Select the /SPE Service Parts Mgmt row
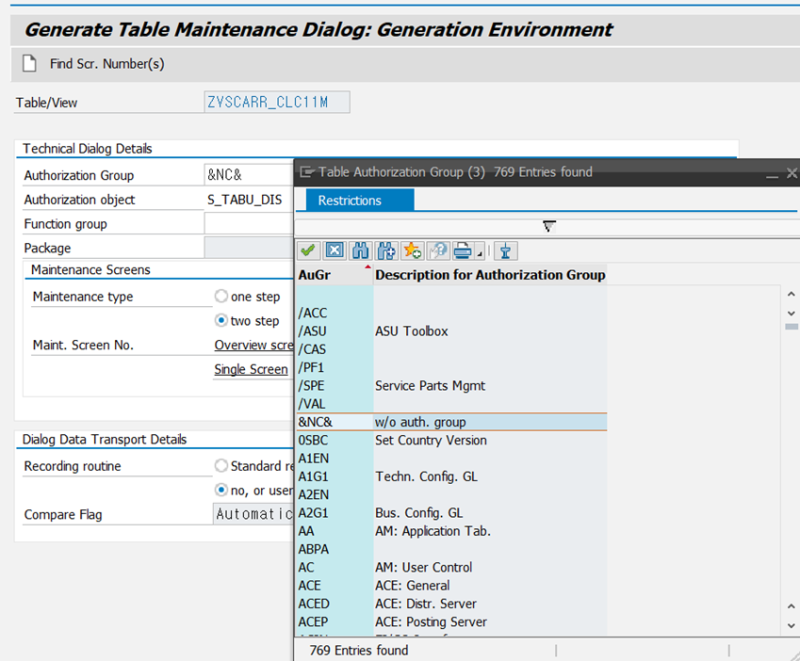The width and height of the screenshot is (800, 661). point(452,386)
